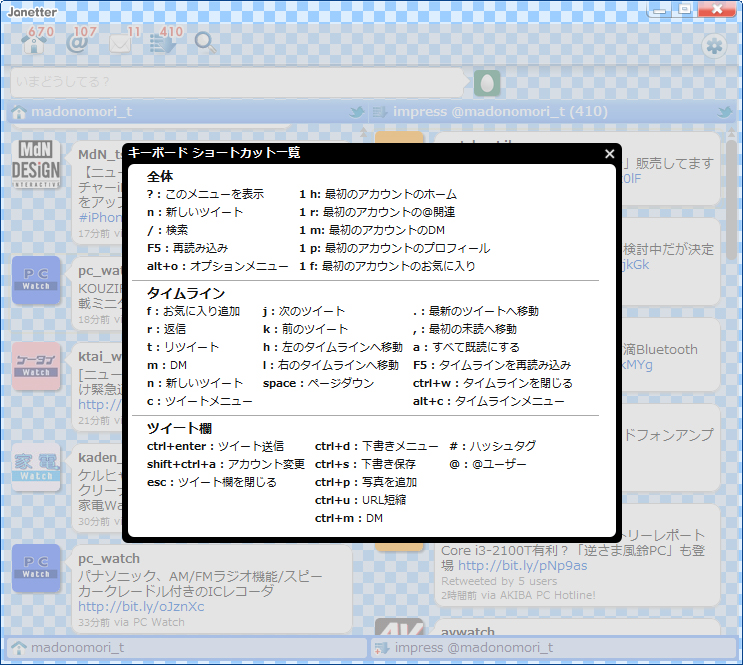This screenshot has height=665, width=743.
Task: Close the keyboard shortcut list dialog
Action: 609,154
